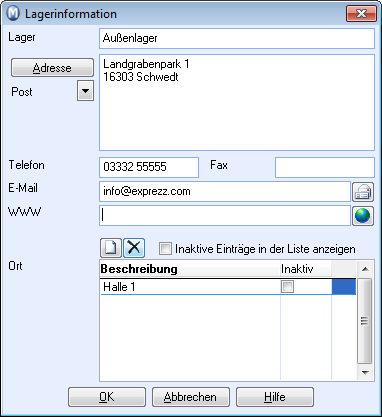The height and width of the screenshot is (417, 382).
Task: Open website via the globe icon
Action: [363, 216]
